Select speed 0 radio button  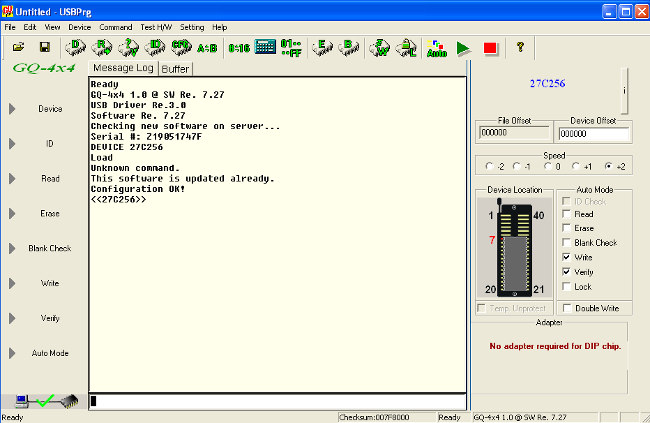[548, 166]
